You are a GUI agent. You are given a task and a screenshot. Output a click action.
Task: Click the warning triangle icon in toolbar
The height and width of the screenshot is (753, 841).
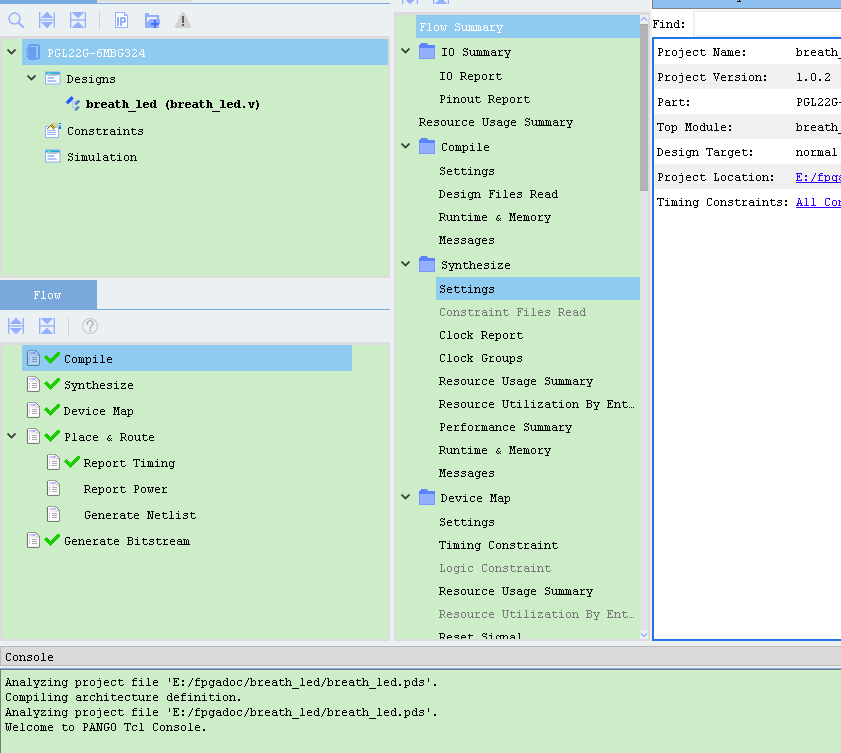(x=183, y=21)
